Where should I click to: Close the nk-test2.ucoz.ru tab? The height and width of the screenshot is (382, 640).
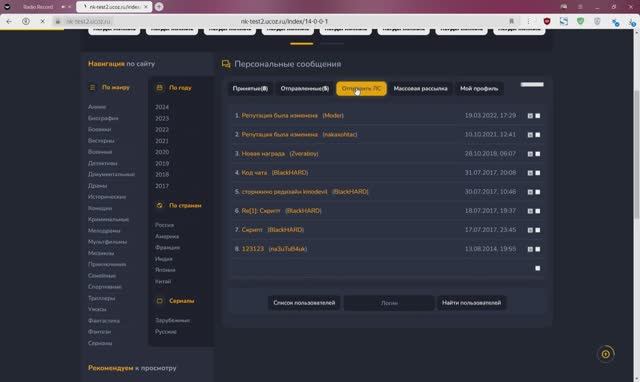click(146, 7)
